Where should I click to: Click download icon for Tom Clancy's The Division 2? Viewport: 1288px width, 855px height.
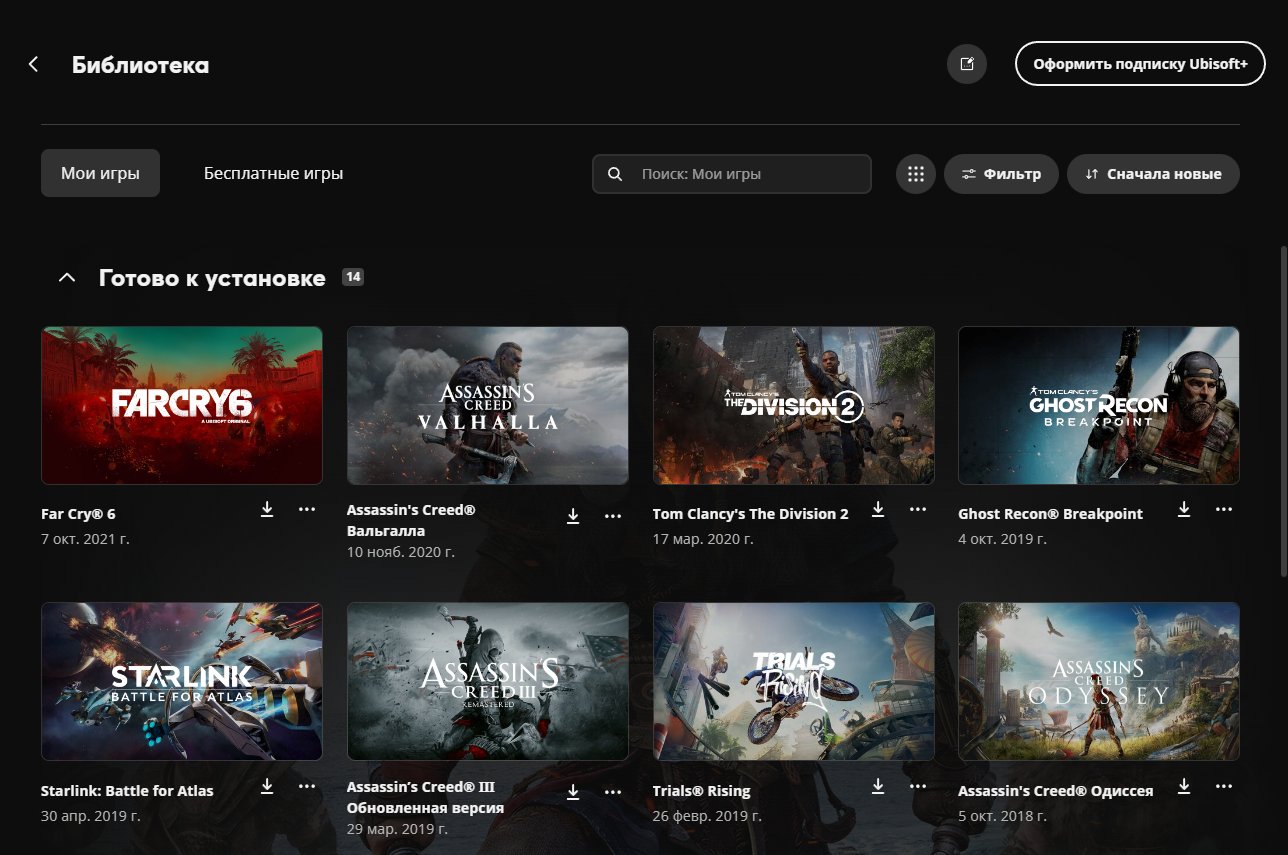click(x=878, y=510)
